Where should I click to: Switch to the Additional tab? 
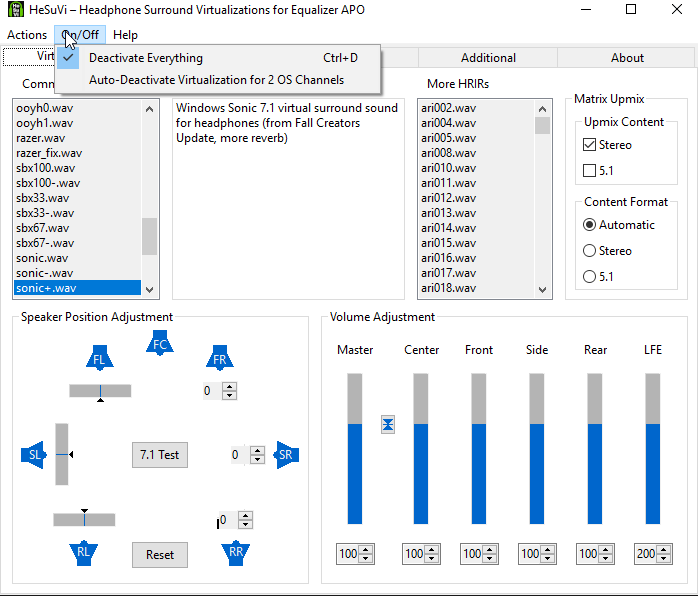488,58
